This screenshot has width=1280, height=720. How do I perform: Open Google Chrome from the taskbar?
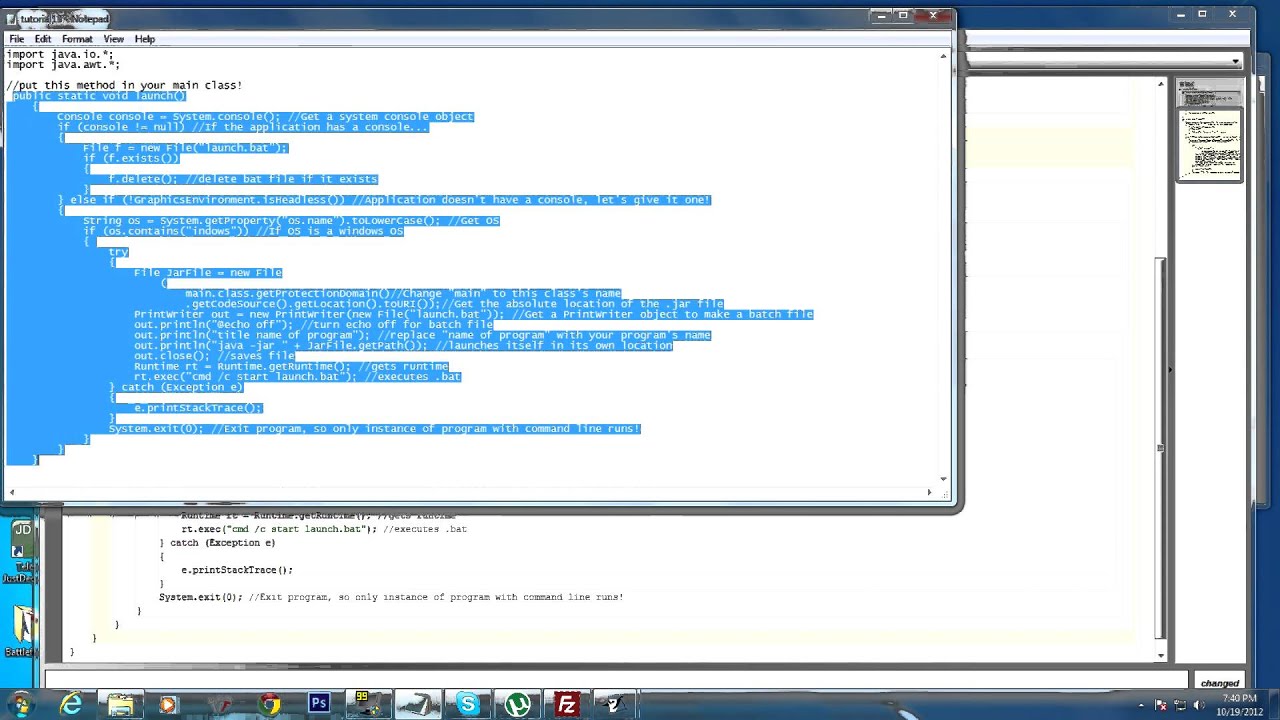[269, 705]
